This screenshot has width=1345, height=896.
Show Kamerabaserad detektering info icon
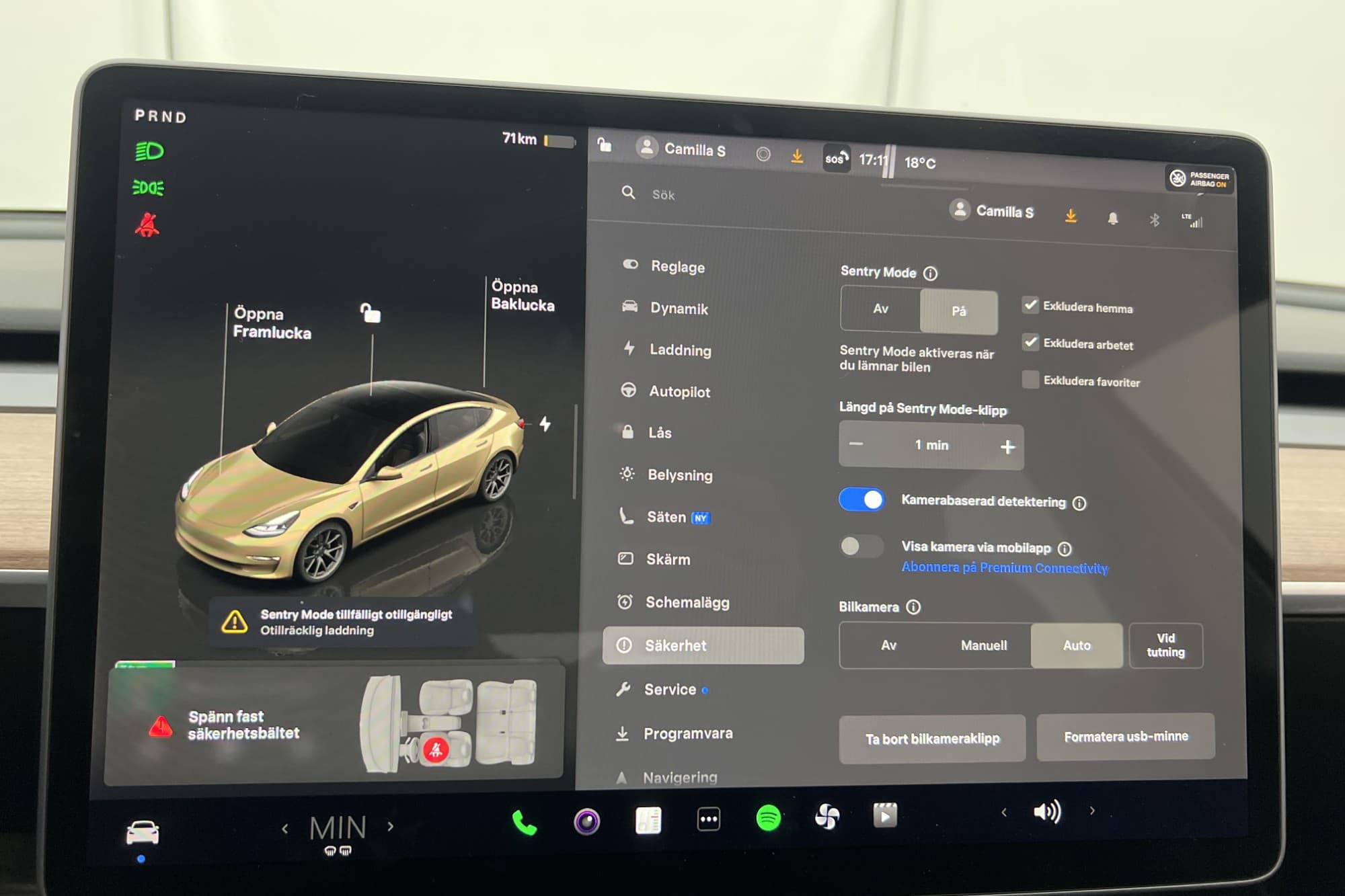[x=1079, y=503]
